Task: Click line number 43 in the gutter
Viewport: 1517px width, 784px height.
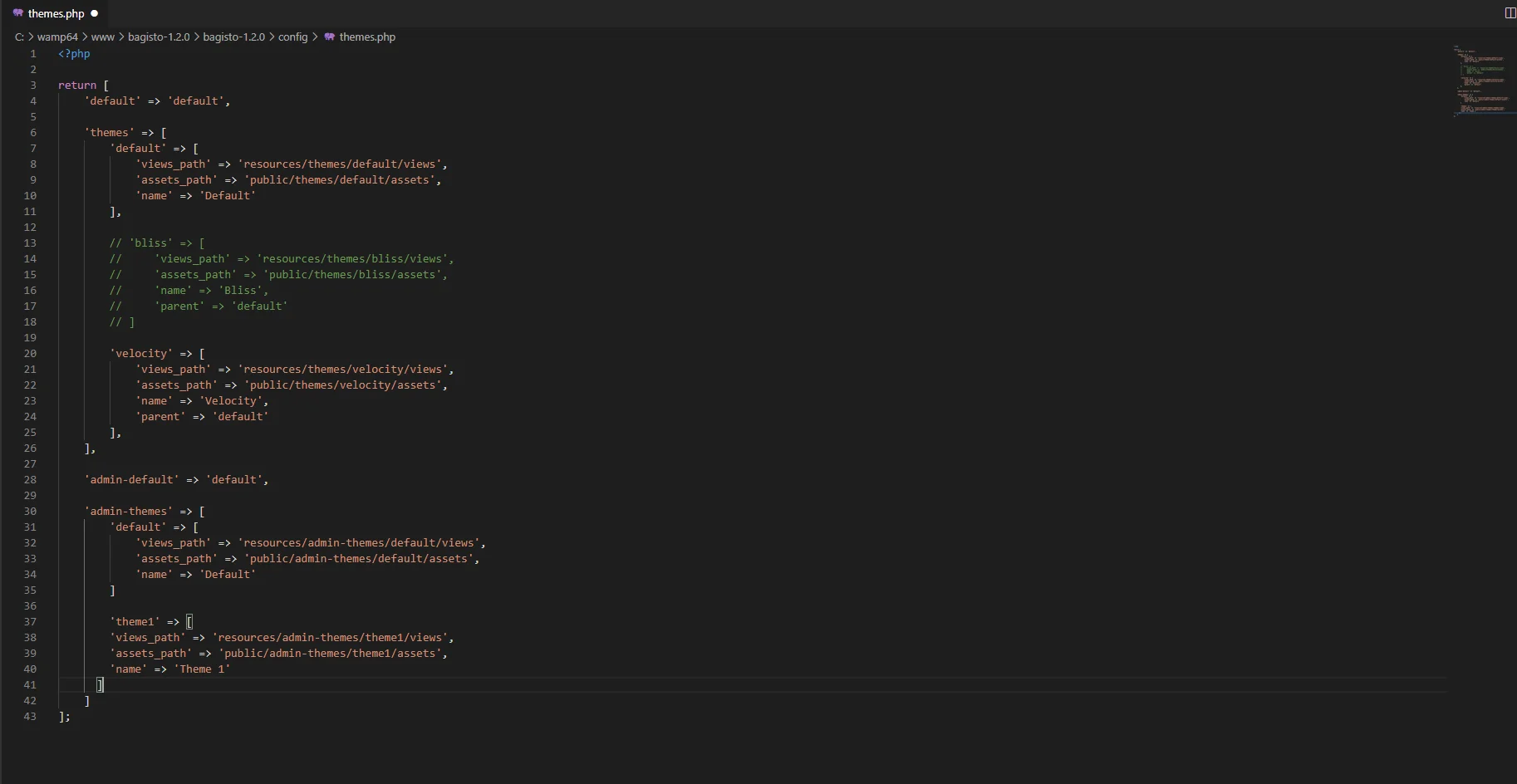Action: (30, 717)
